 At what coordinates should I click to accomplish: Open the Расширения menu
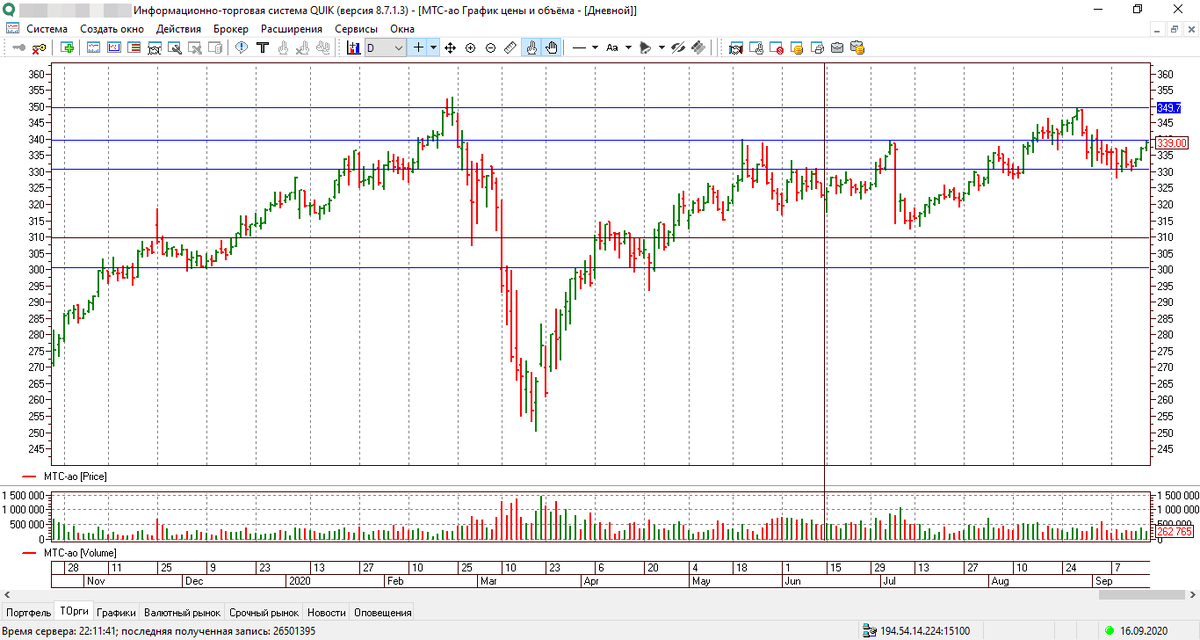[x=292, y=28]
